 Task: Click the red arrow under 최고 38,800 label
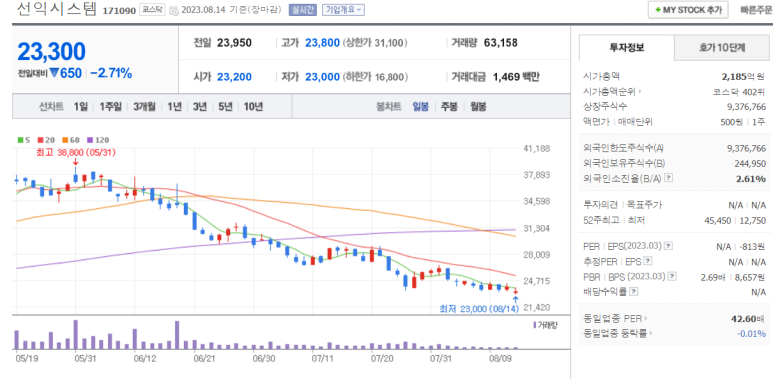click(x=75, y=162)
